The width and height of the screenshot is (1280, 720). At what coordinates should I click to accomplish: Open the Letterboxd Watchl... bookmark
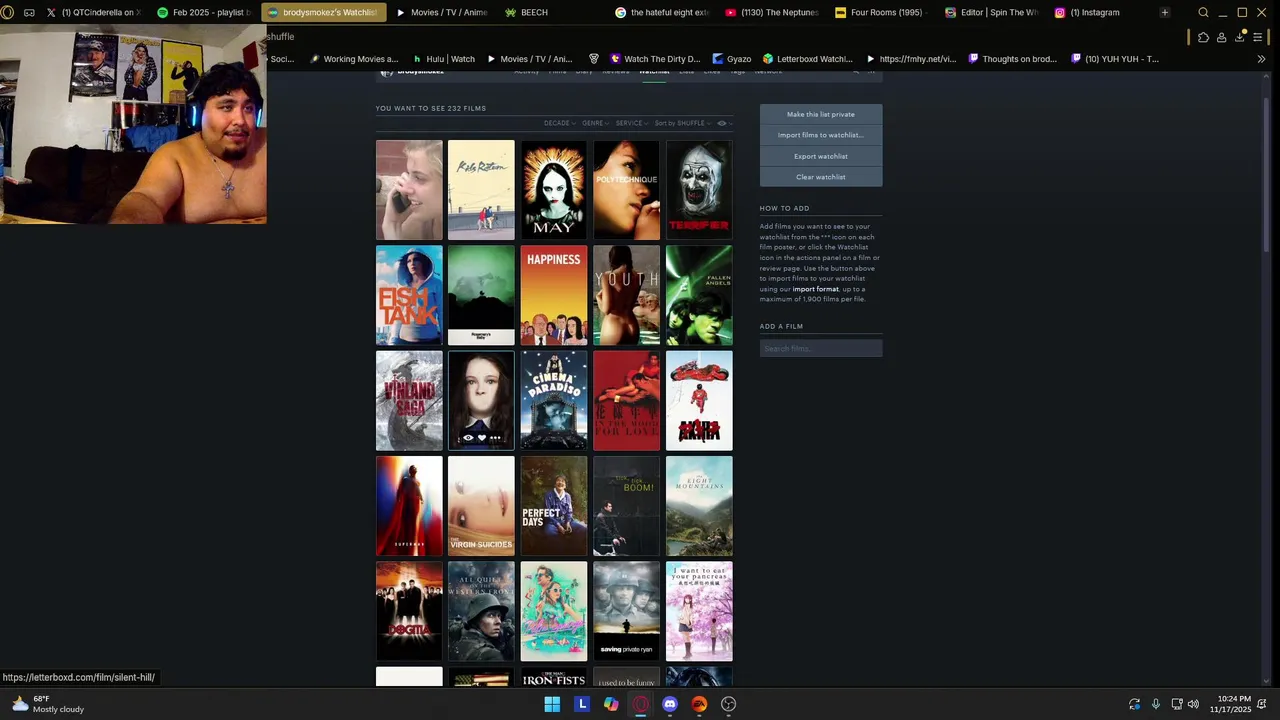point(807,59)
